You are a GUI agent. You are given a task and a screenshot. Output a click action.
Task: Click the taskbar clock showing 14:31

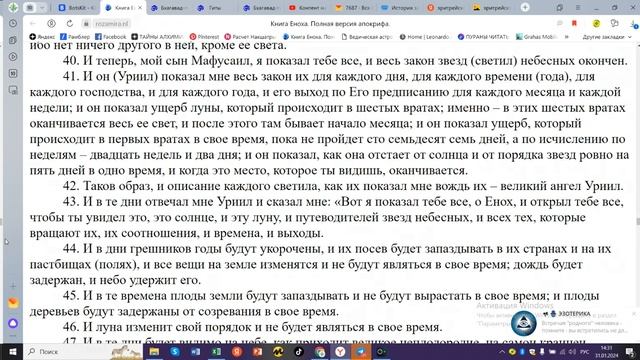pos(607,351)
